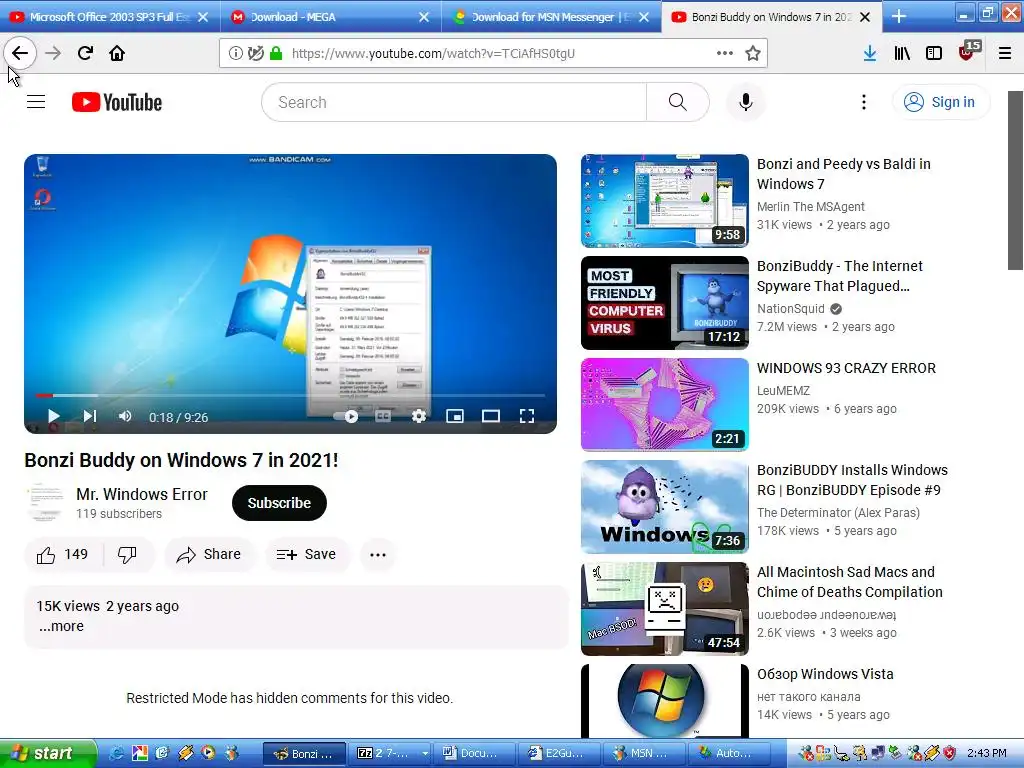Expand the description with ...more

click(x=61, y=626)
